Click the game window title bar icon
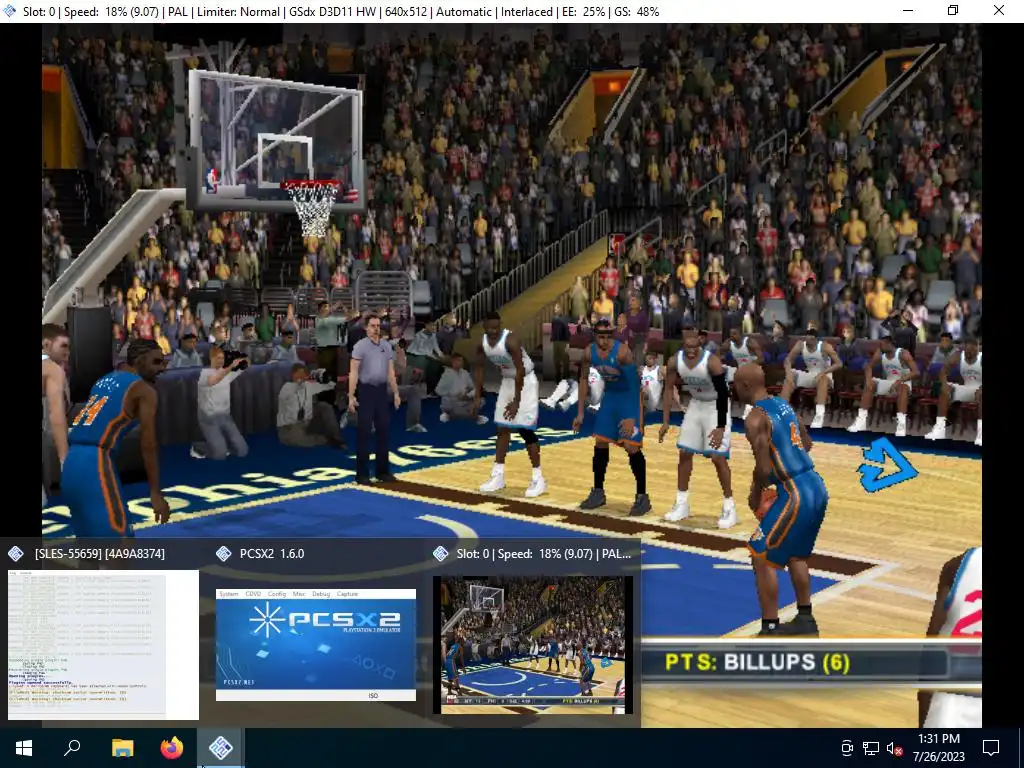Viewport: 1024px width, 768px height. (x=9, y=11)
